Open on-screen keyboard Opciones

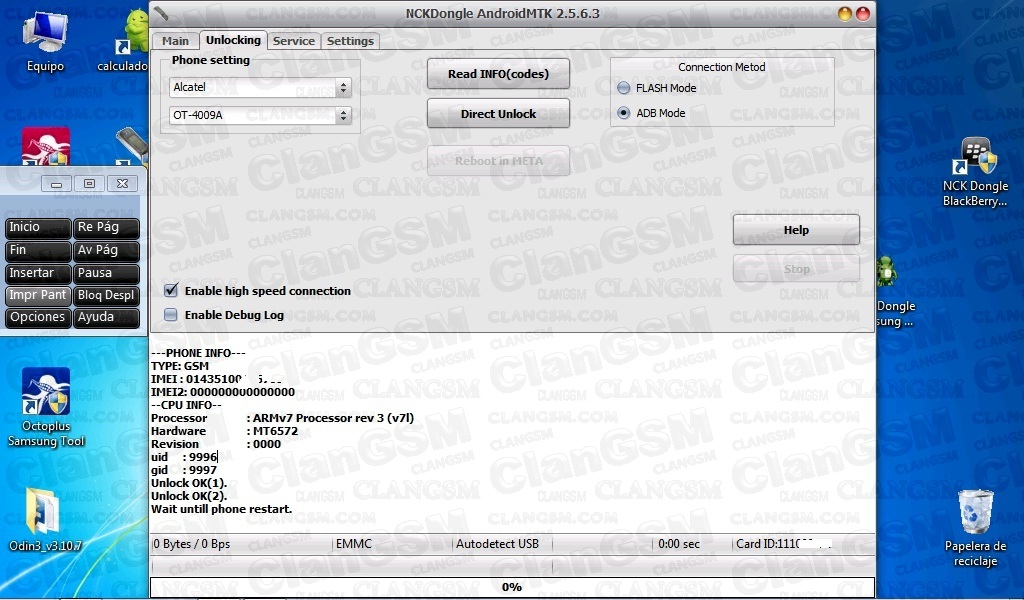(x=38, y=317)
